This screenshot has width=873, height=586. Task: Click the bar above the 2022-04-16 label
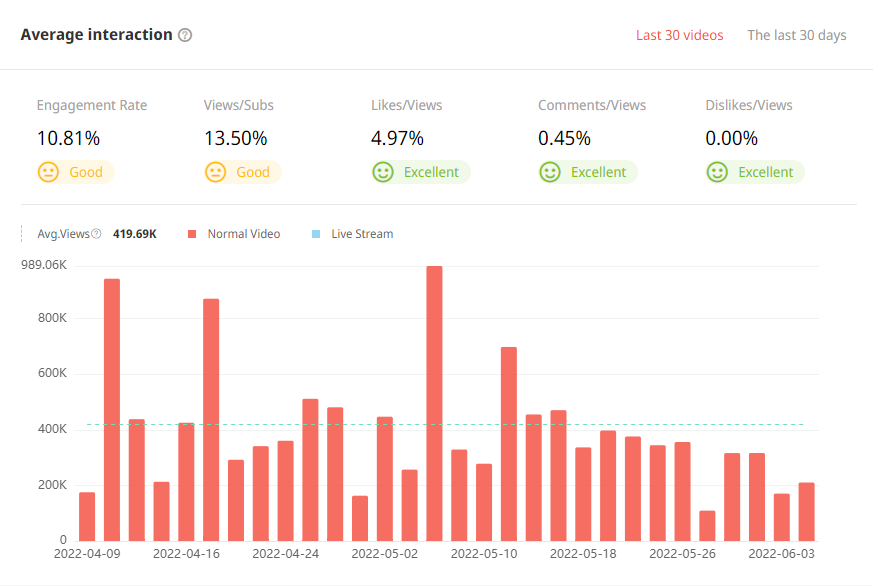tap(186, 480)
